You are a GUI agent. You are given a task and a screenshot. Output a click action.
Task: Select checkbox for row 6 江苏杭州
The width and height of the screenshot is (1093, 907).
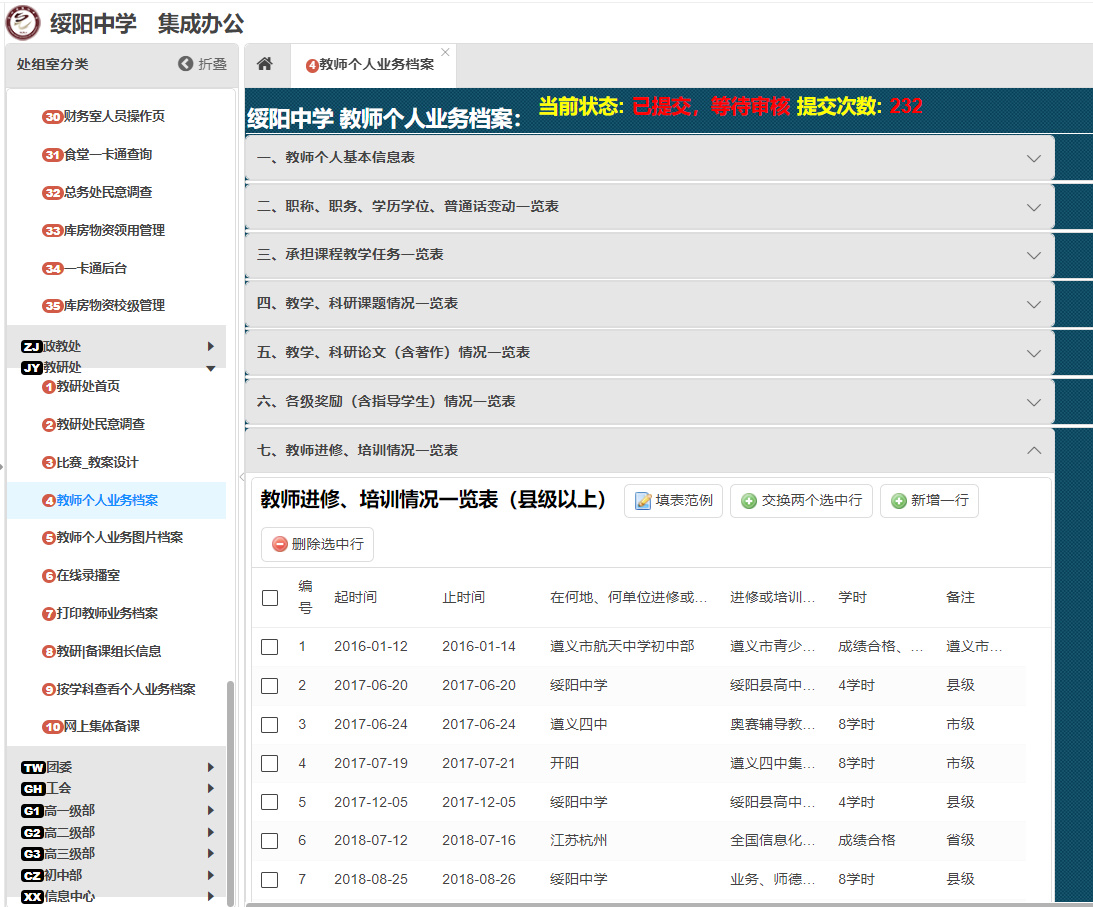[270, 841]
